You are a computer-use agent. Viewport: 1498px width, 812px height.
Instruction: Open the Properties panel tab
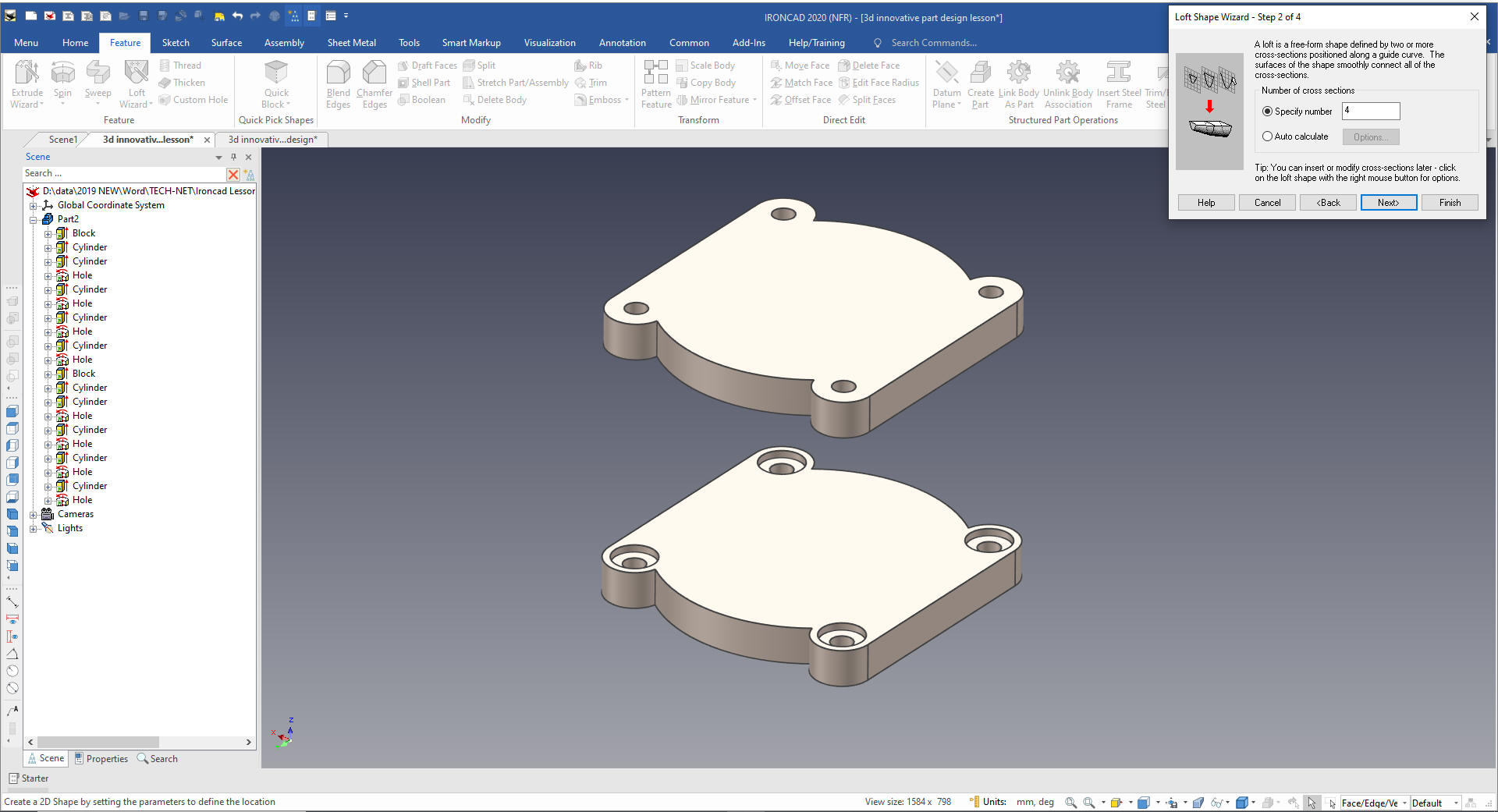[x=101, y=759]
